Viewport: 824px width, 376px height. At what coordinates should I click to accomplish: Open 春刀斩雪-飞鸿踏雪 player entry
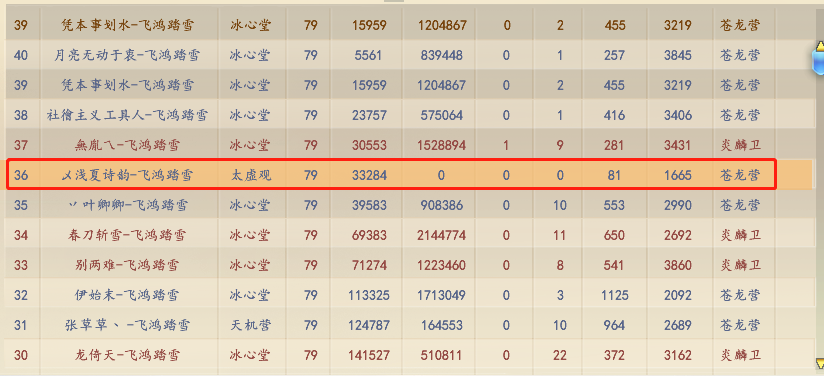tap(127, 235)
